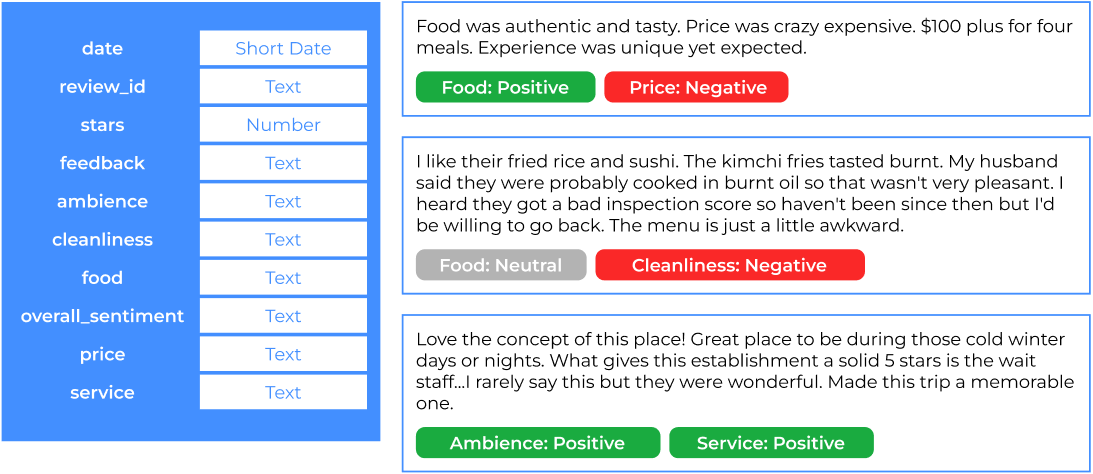The width and height of the screenshot is (1093, 474).
Task: Open the Text type box beside review_id
Action: pos(283,87)
